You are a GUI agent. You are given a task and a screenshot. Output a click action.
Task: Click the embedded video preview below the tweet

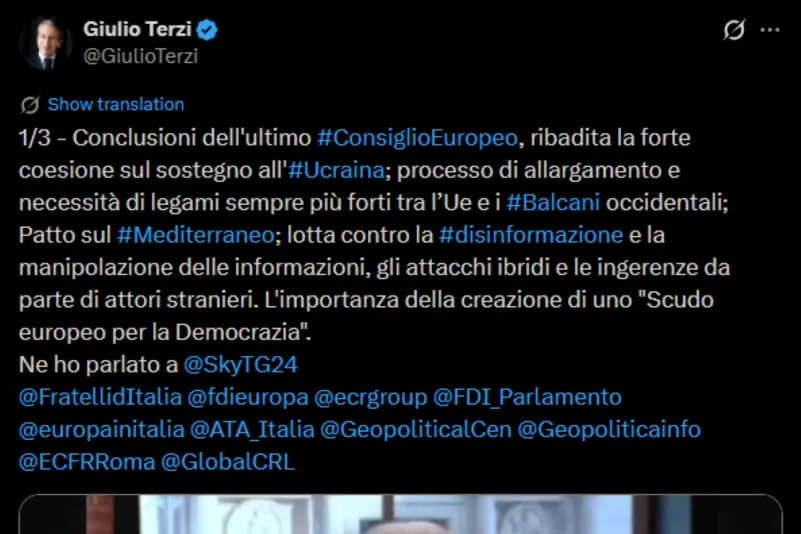(400, 514)
